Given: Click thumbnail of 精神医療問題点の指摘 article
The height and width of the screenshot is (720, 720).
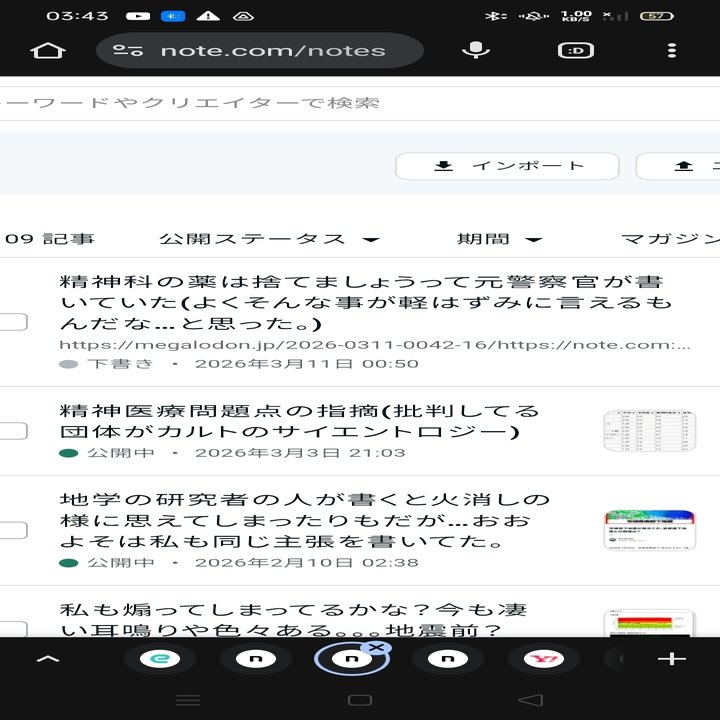Looking at the screenshot, I should [x=649, y=431].
